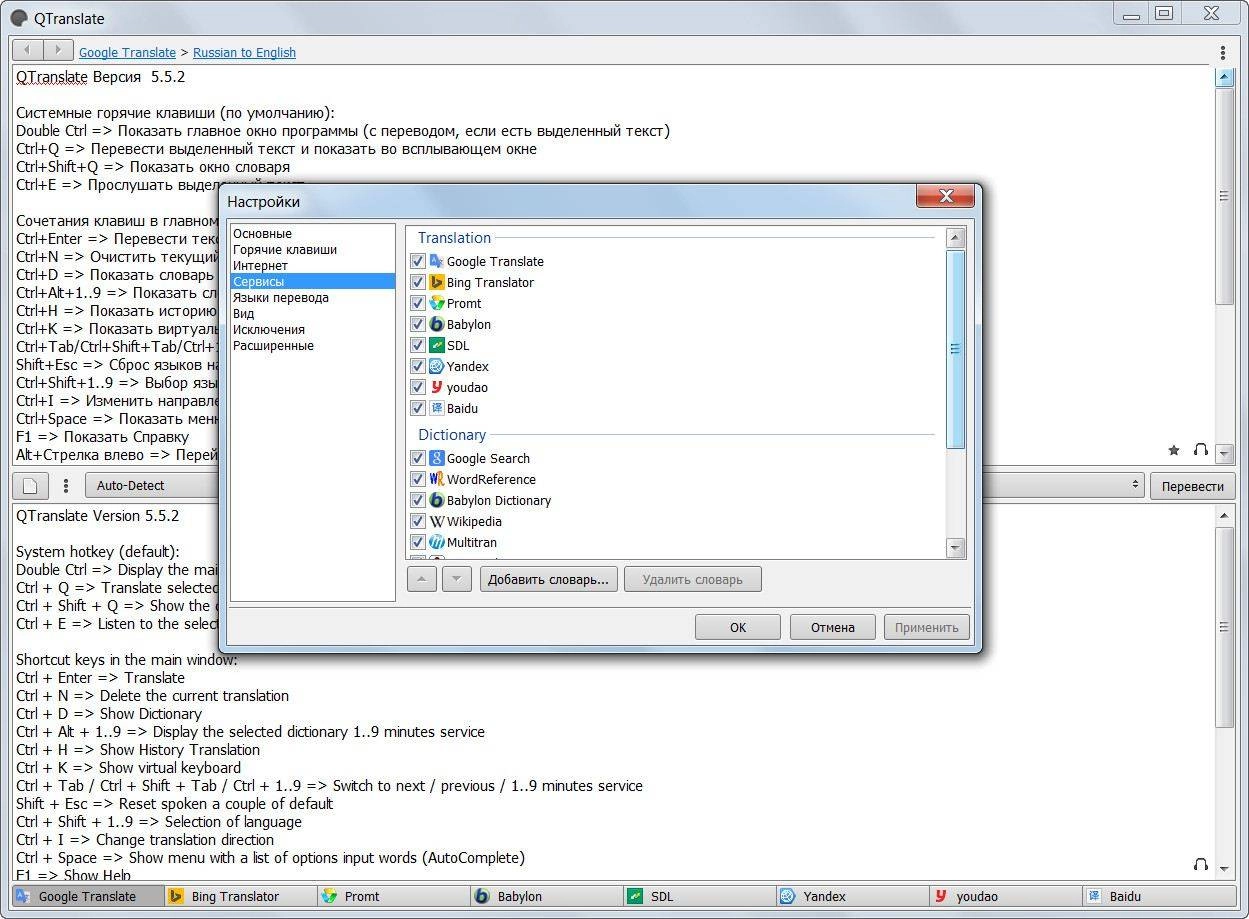Click Добавить словарь button
1249x919 pixels.
pos(549,579)
